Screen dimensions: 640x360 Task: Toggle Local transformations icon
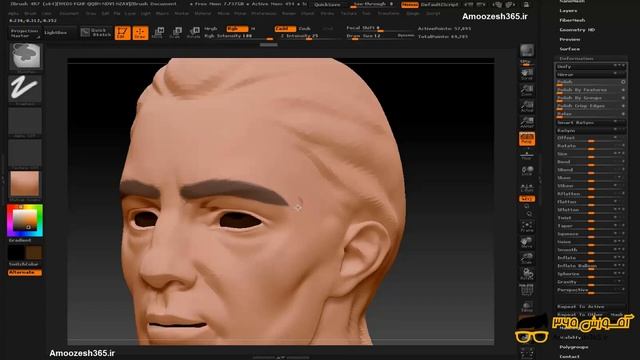pyautogui.click(x=527, y=171)
